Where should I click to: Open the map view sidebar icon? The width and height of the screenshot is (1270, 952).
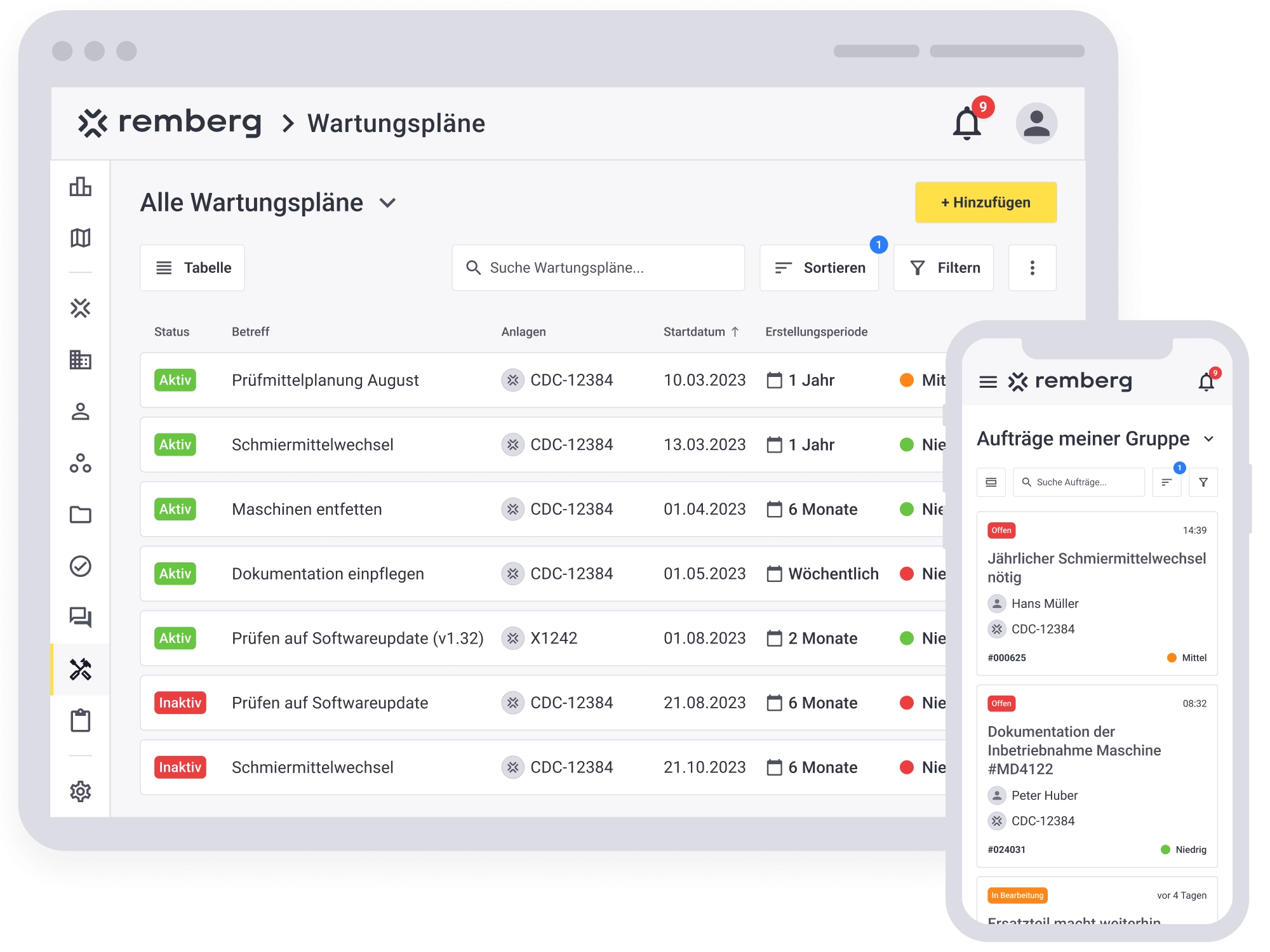tap(80, 238)
